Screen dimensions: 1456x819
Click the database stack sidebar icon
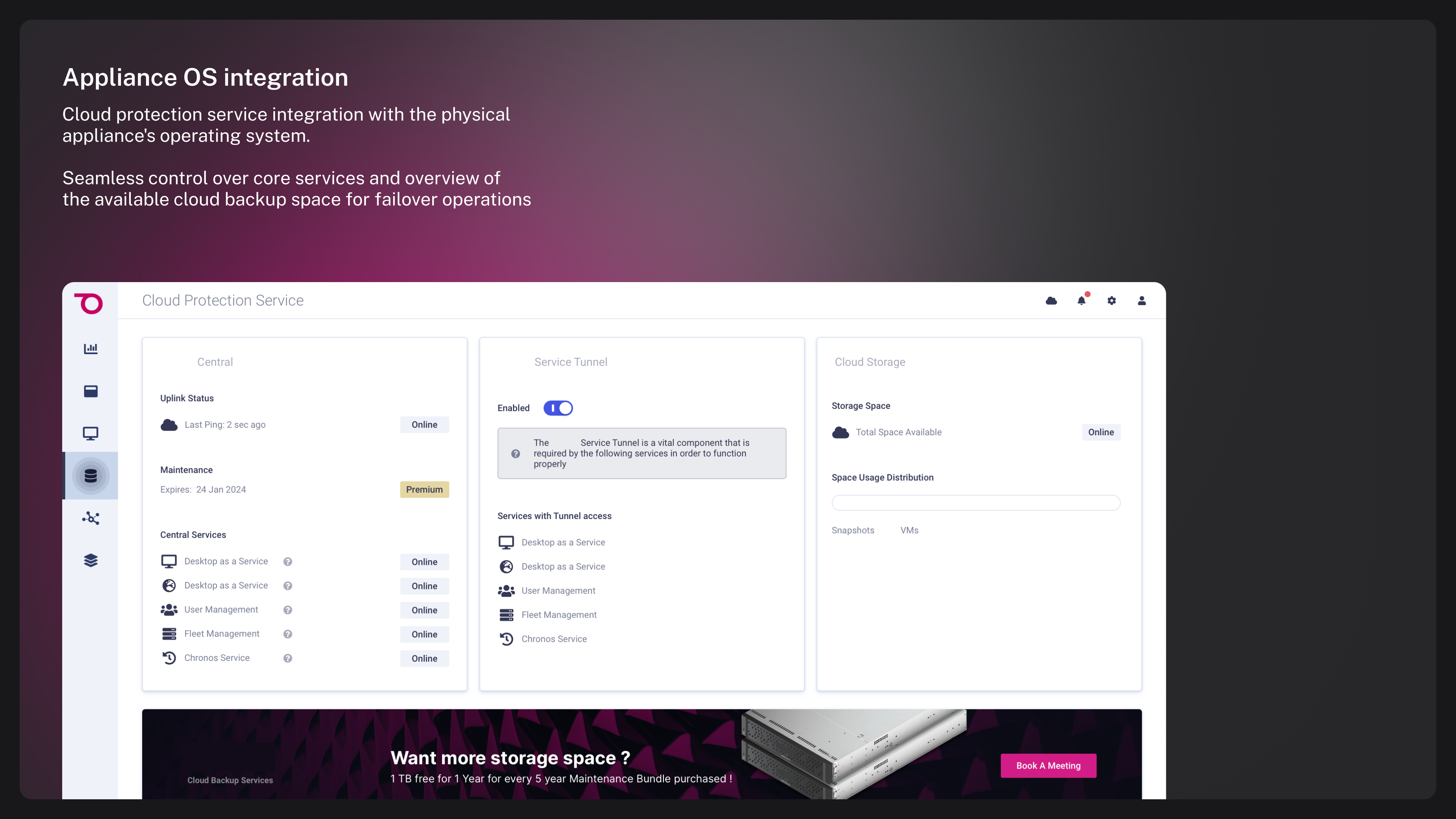[x=91, y=476]
